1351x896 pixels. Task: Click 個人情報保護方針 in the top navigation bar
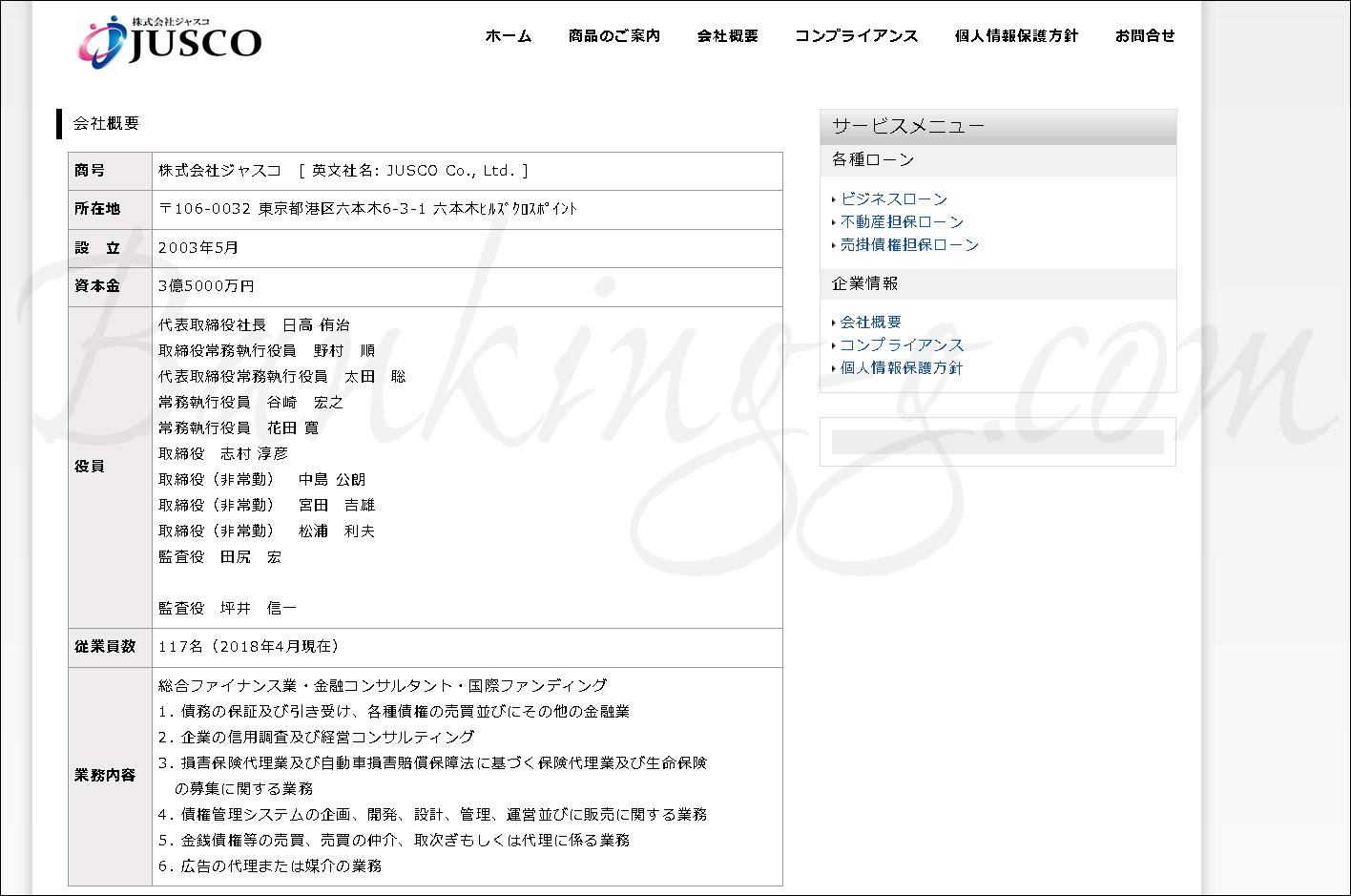(x=1016, y=36)
